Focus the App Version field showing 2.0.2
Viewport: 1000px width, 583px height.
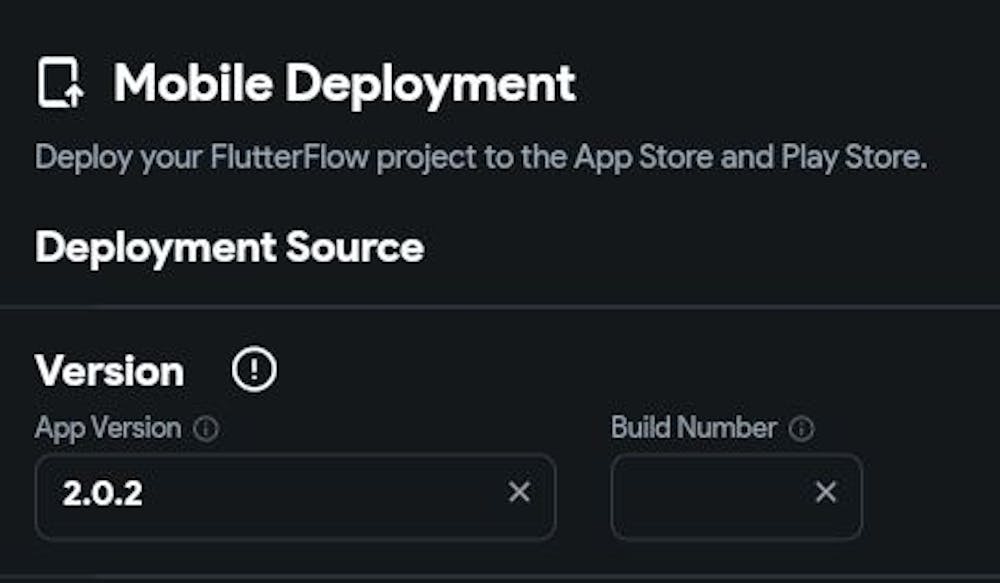pyautogui.click(x=295, y=497)
